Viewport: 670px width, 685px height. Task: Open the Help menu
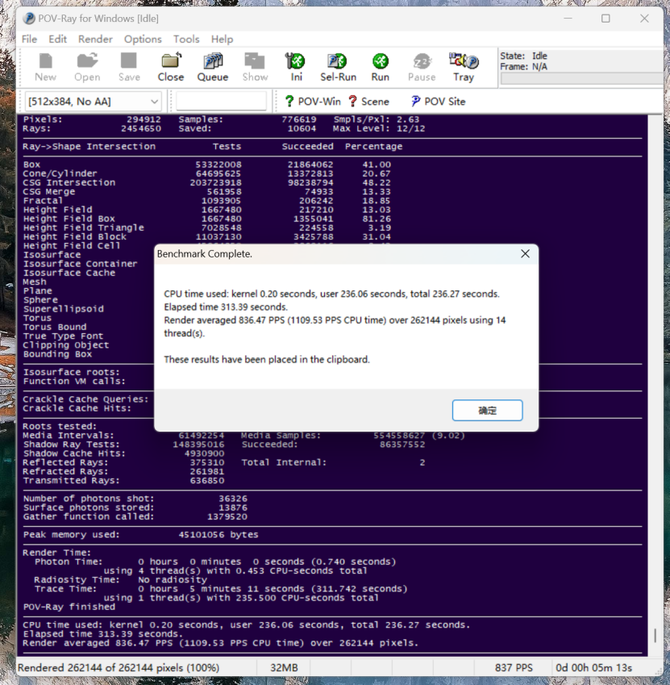(222, 39)
